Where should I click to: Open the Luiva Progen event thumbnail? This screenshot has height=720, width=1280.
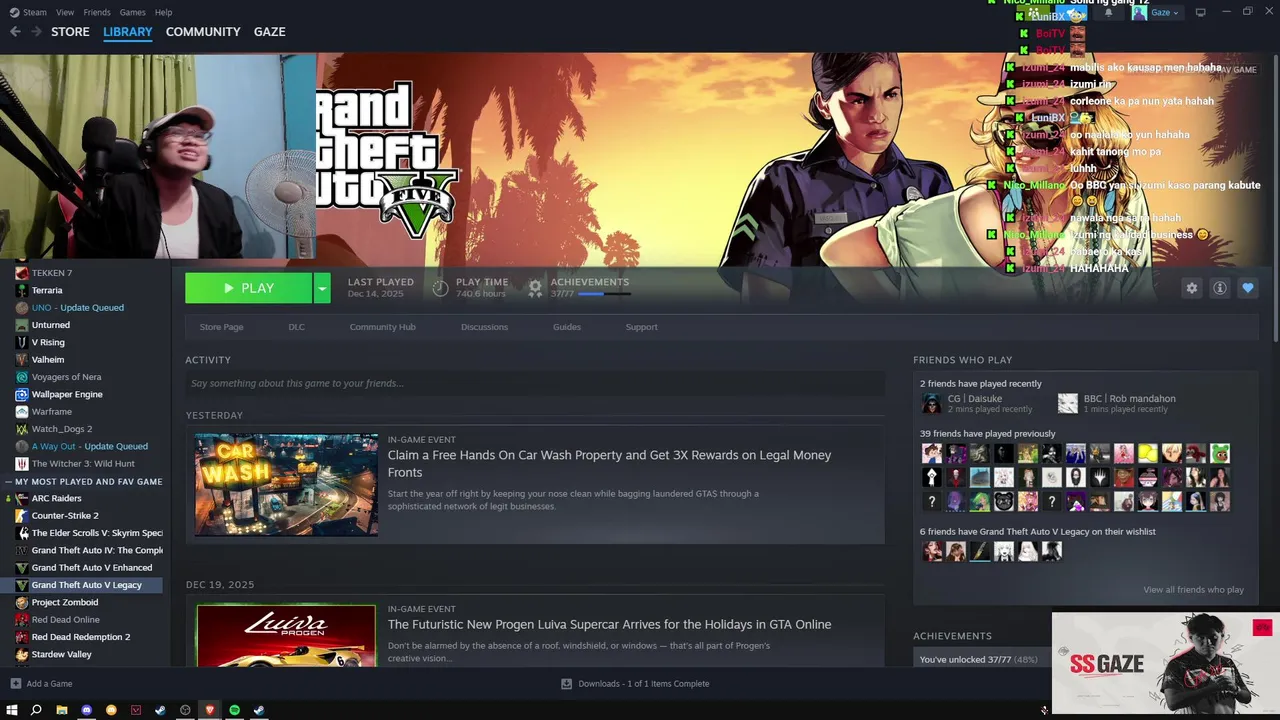point(286,635)
